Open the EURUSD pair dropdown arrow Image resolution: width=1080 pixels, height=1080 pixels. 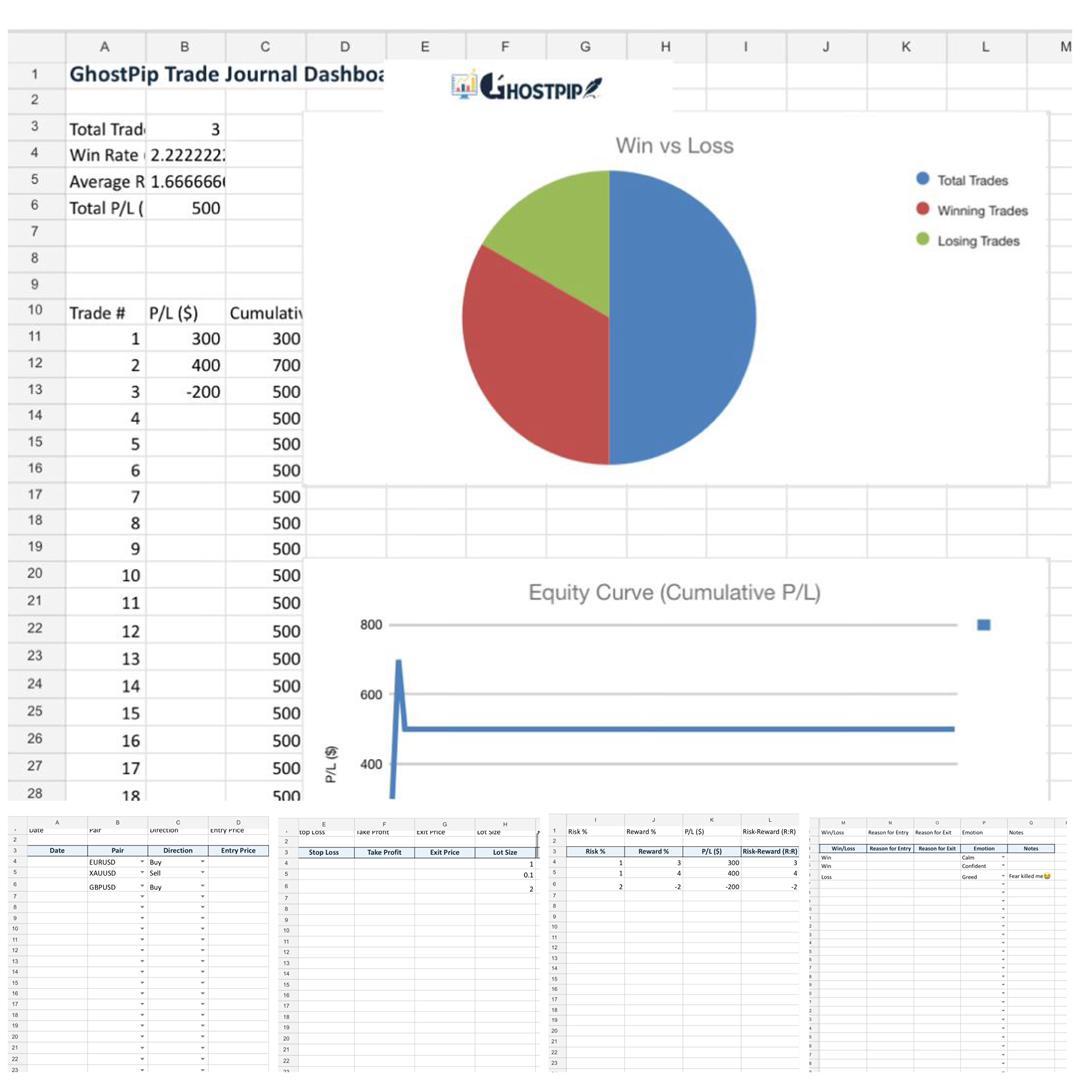tap(142, 861)
